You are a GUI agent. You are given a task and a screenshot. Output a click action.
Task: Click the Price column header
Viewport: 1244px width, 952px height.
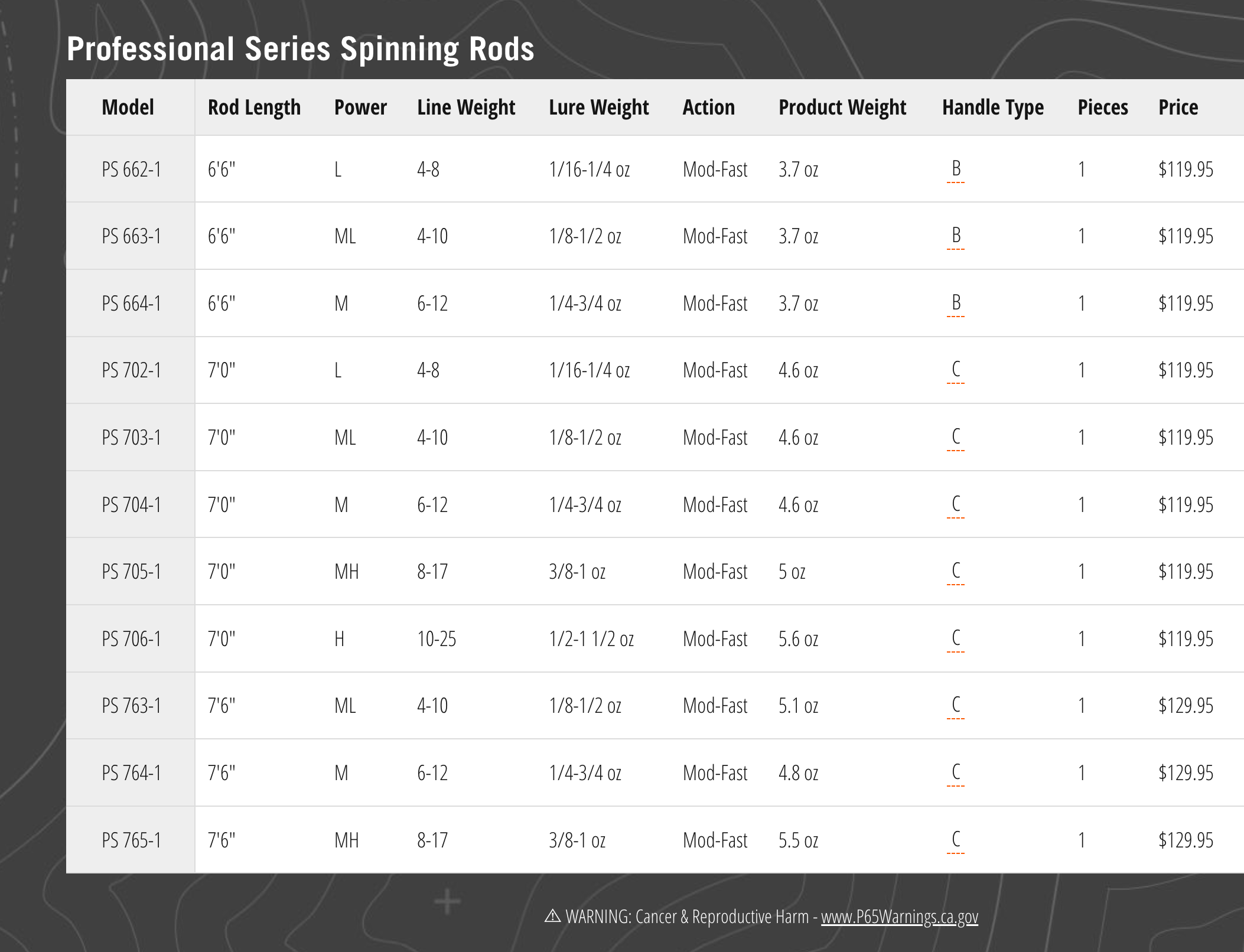click(1178, 107)
